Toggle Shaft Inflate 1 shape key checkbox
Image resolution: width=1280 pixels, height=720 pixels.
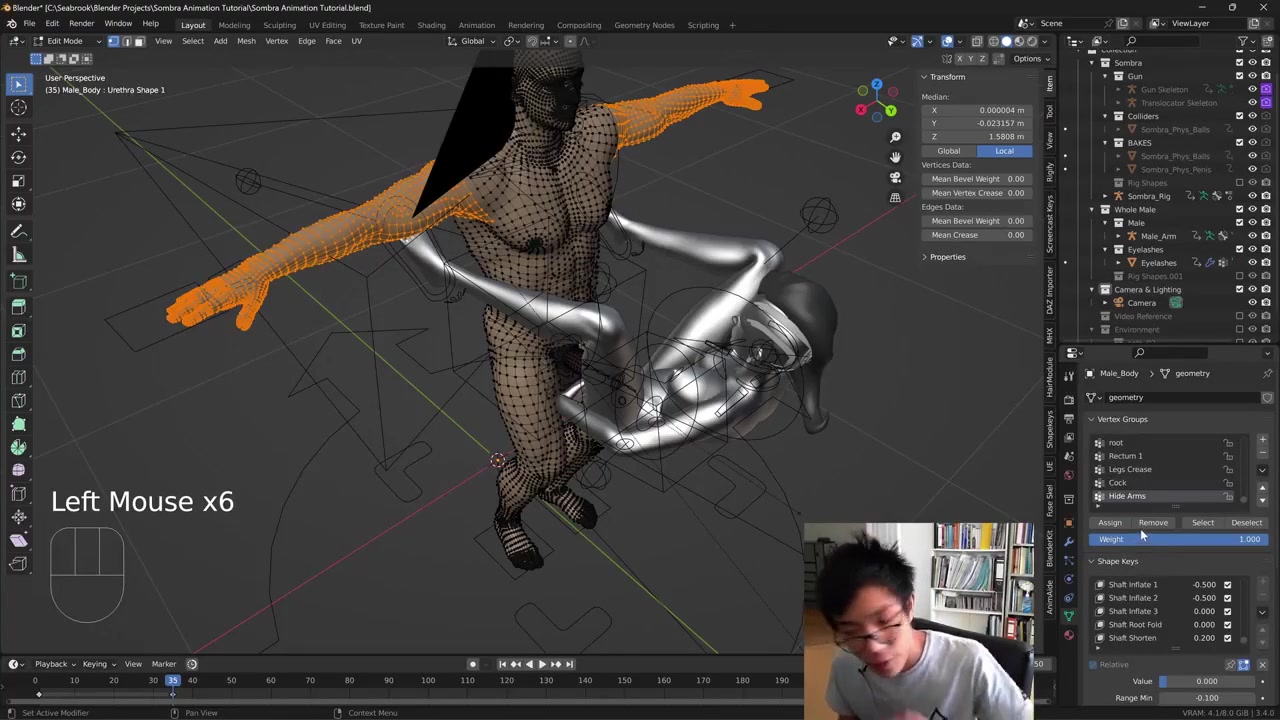[x=1227, y=585]
